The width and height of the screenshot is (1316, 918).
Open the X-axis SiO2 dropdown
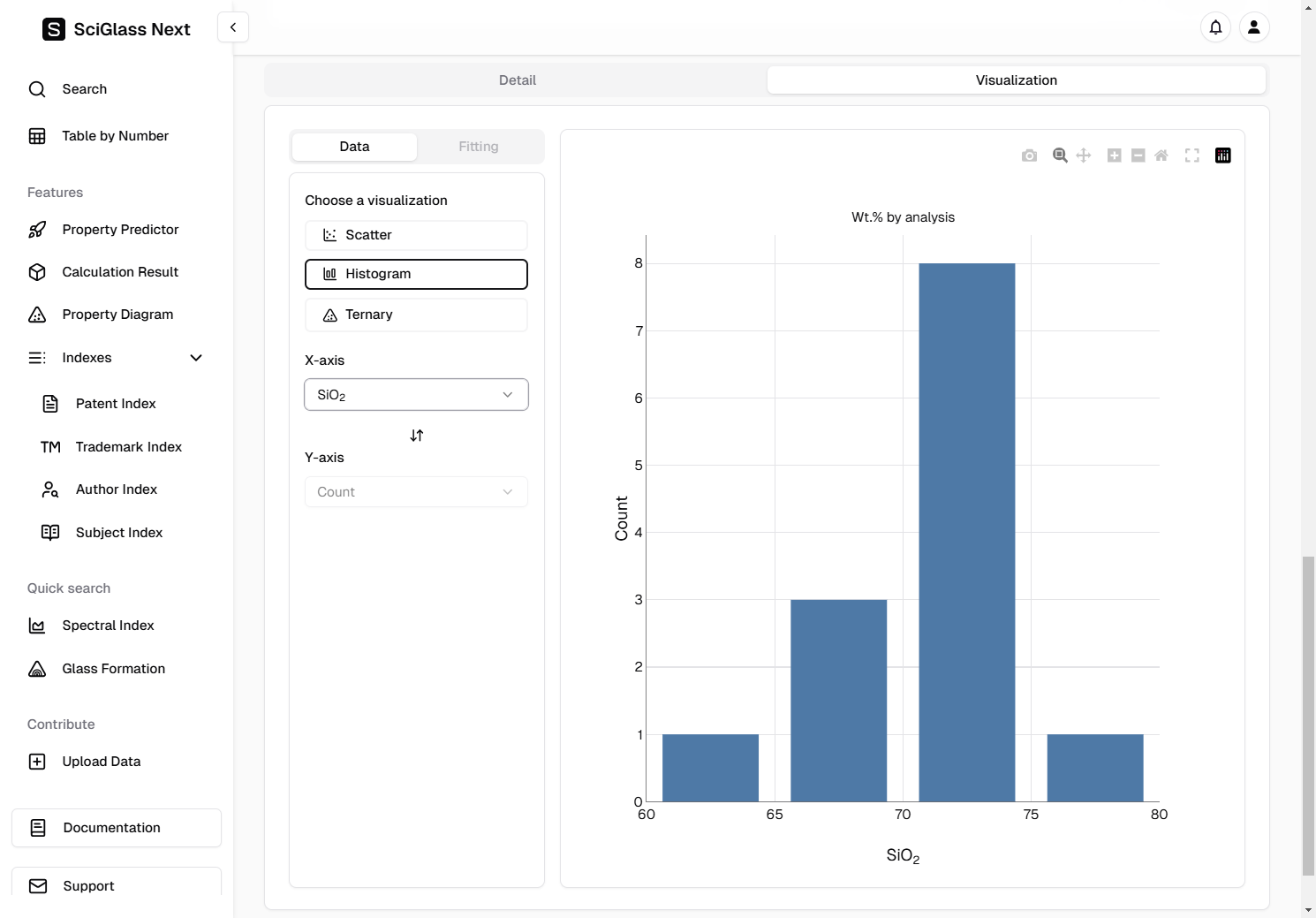tap(416, 395)
